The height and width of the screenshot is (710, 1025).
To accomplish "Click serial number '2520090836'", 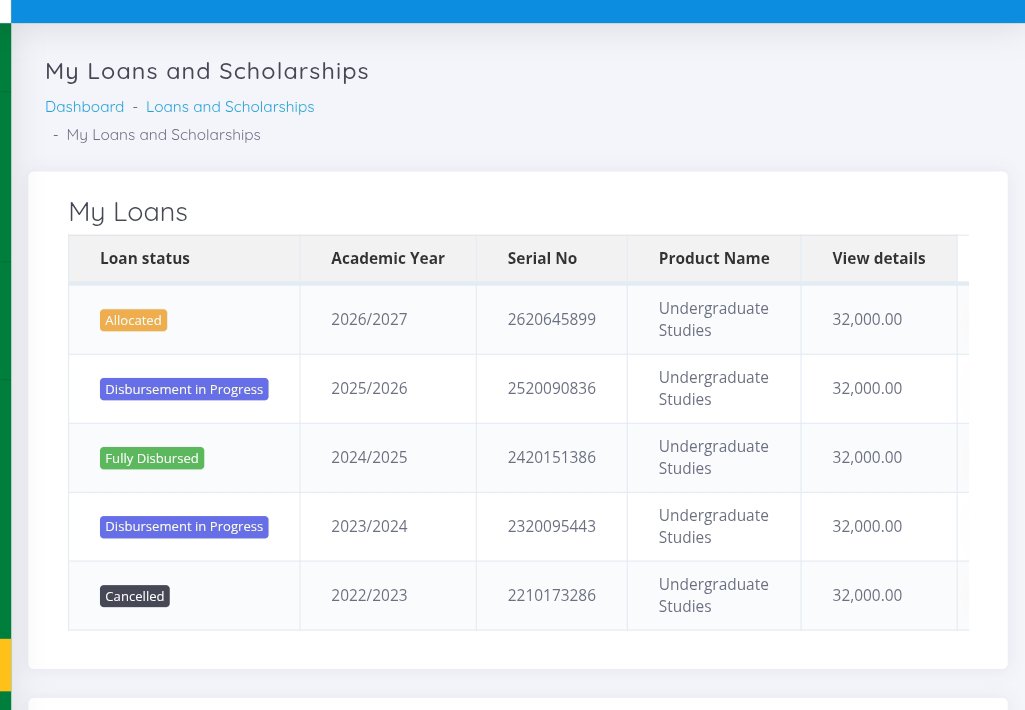I will [x=552, y=388].
